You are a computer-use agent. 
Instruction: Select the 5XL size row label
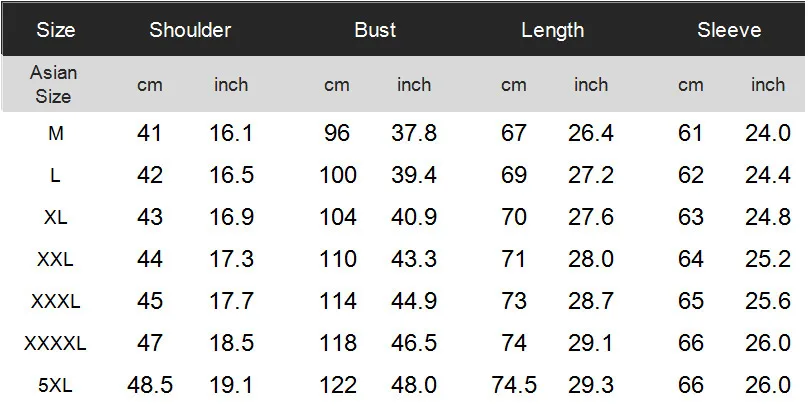[55, 385]
